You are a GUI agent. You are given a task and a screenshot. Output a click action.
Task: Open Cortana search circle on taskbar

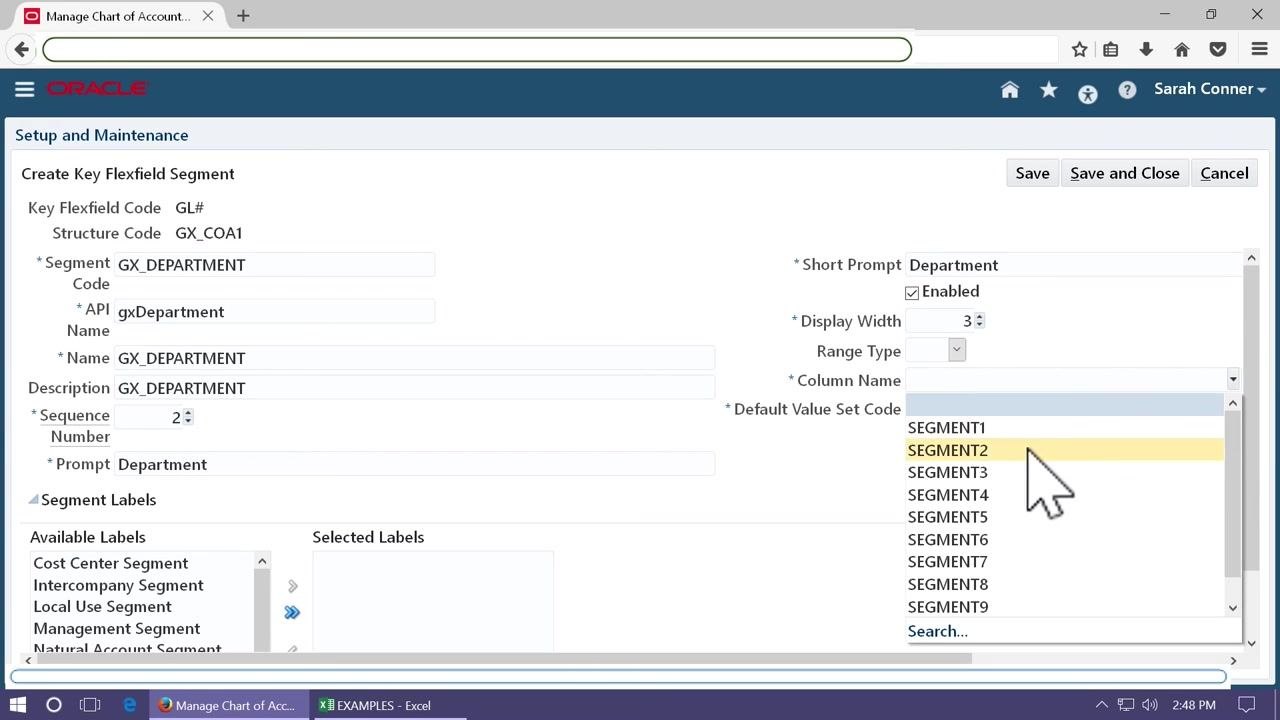point(54,705)
